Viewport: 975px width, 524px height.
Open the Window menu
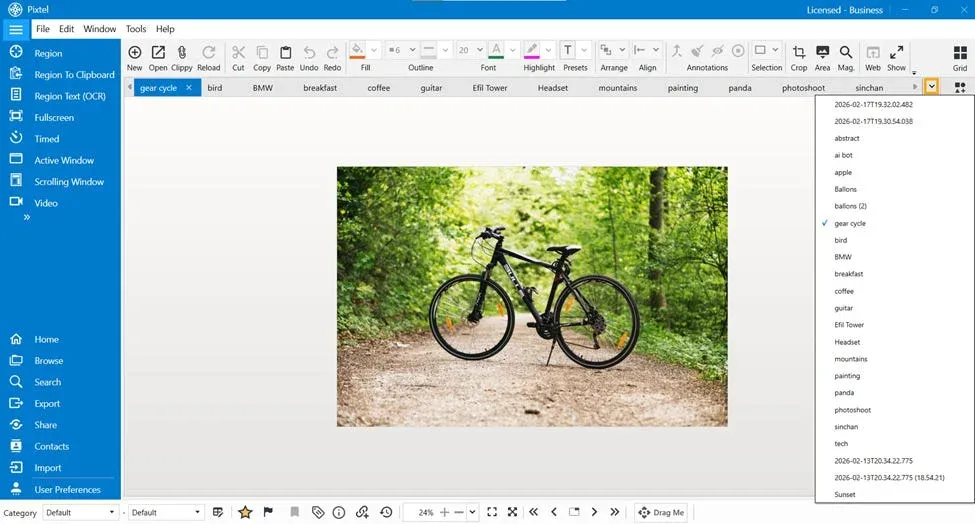click(x=99, y=29)
